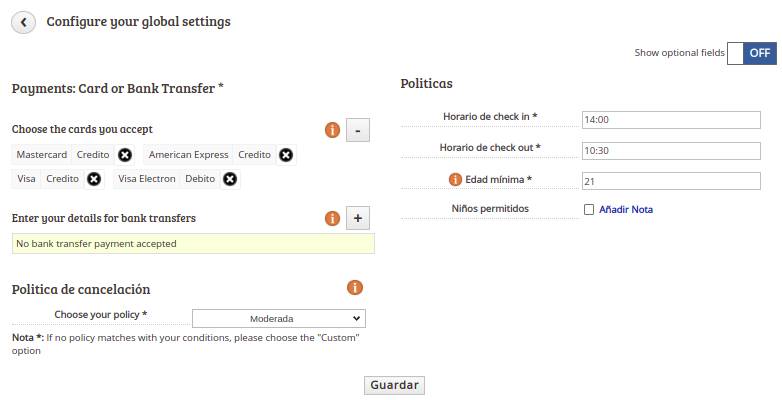This screenshot has width=782, height=400.
Task: Click the Edad mínima input field
Action: pyautogui.click(x=671, y=181)
